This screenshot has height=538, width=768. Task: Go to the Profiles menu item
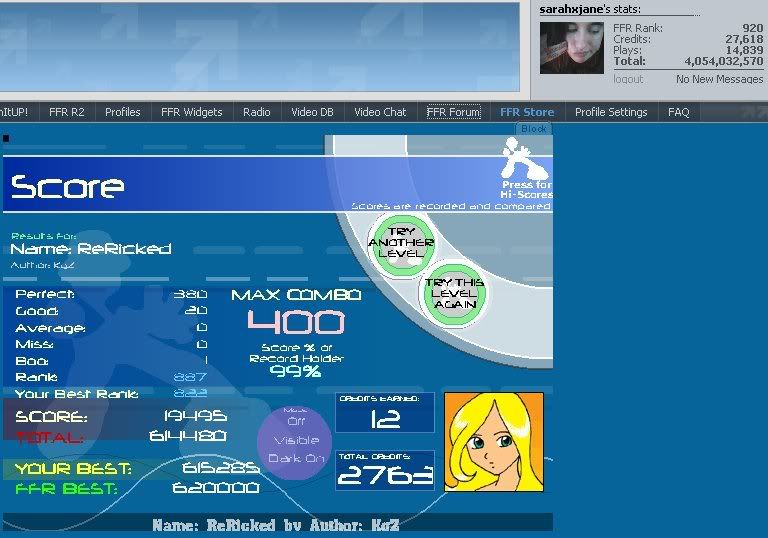click(123, 112)
